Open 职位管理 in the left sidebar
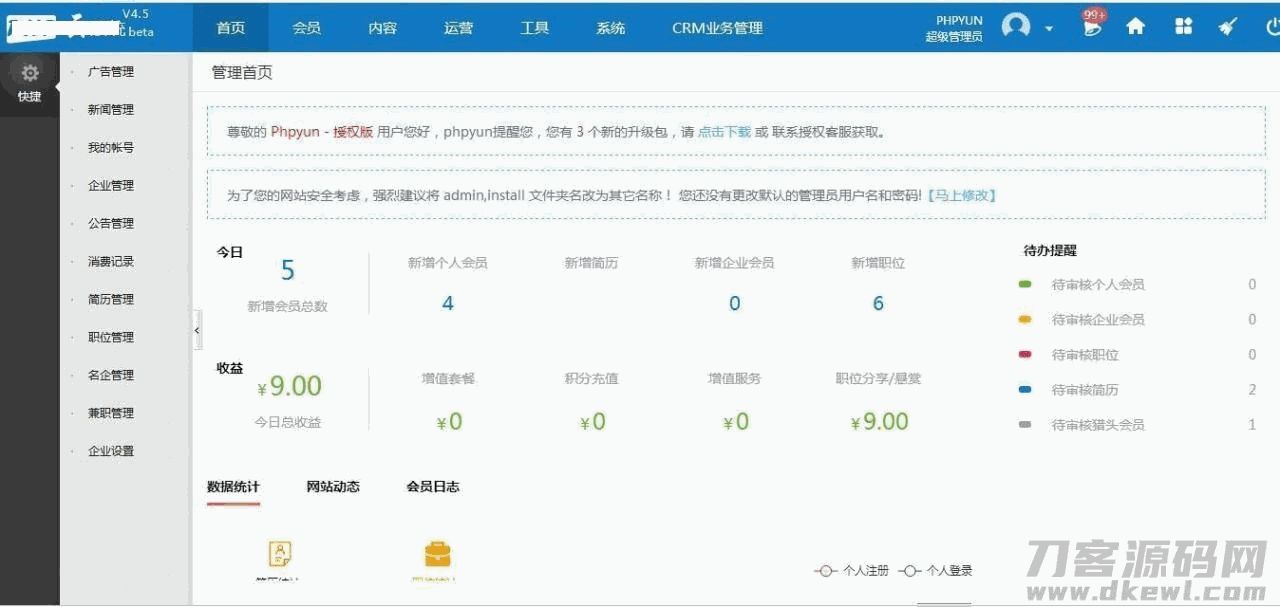 point(110,338)
